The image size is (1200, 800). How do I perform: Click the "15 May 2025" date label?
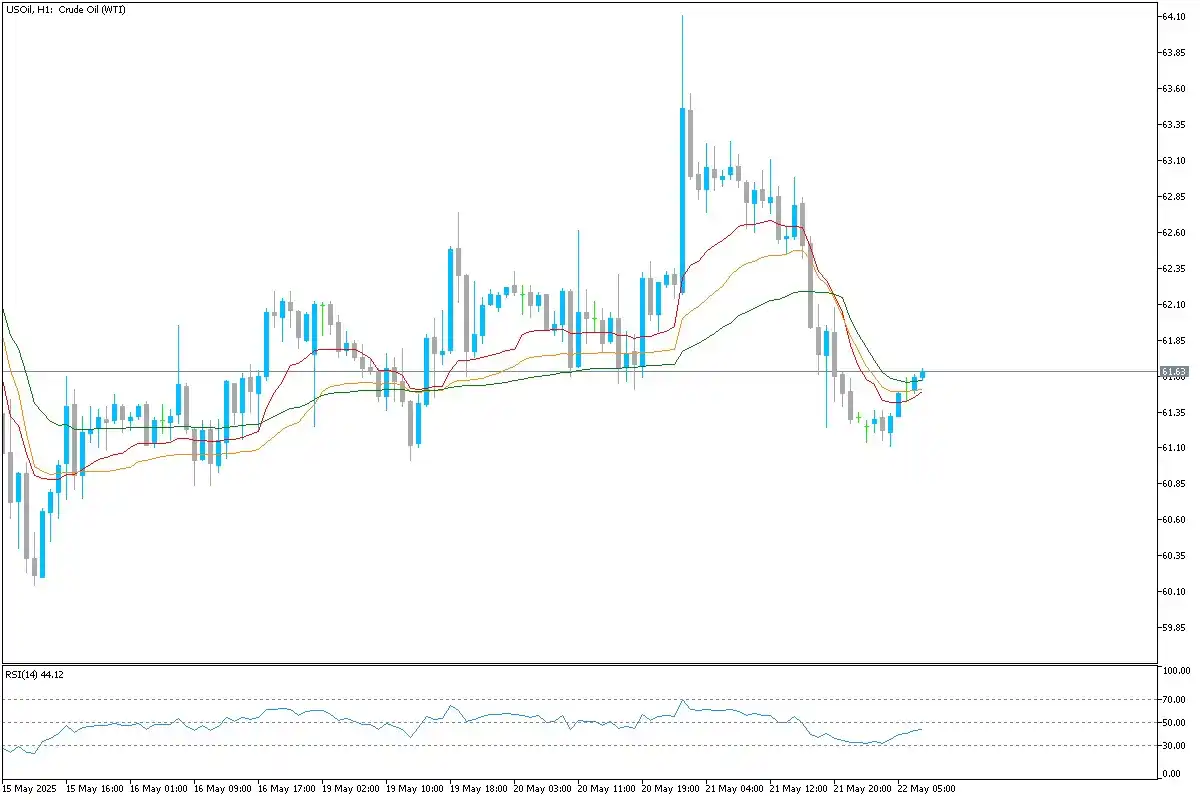(x=27, y=789)
